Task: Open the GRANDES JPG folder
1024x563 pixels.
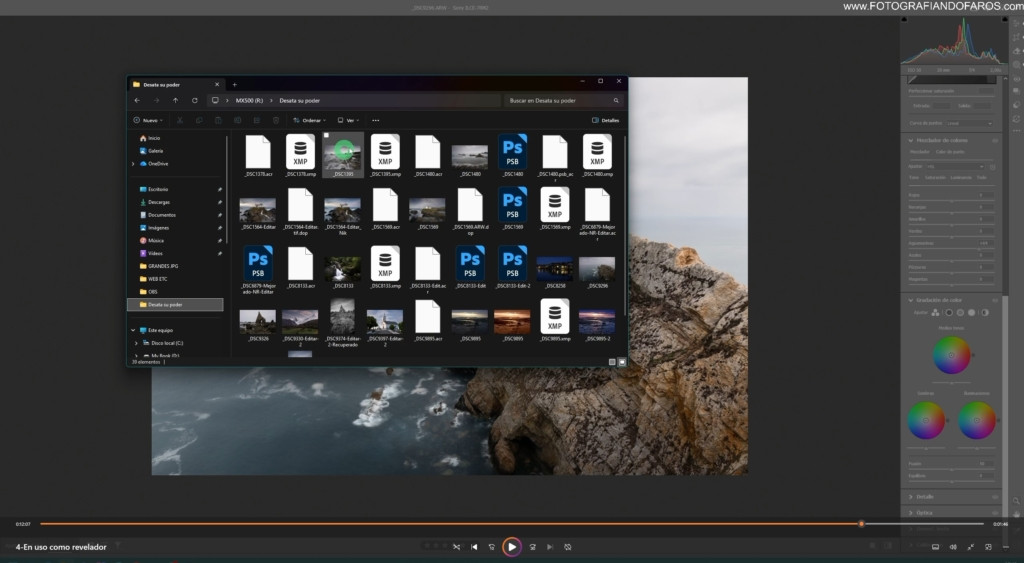Action: coord(159,266)
